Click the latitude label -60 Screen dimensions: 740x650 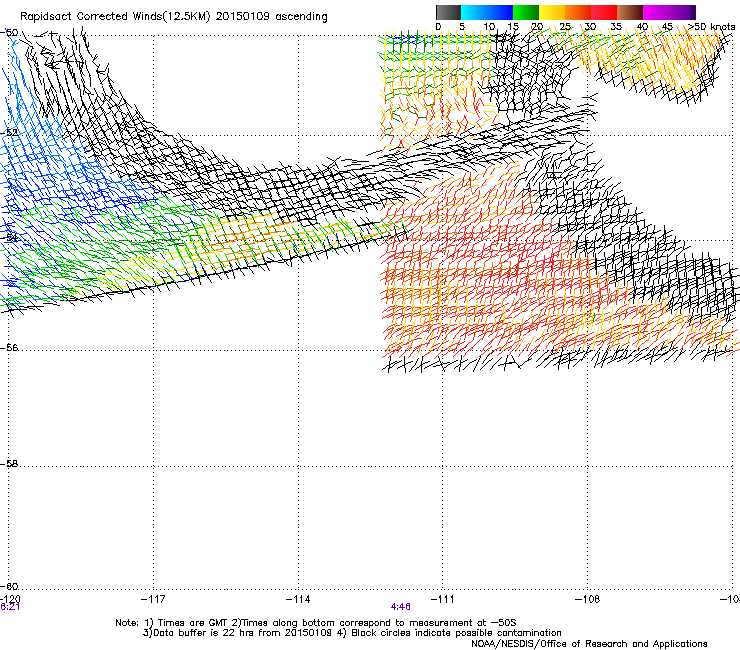click(9, 586)
